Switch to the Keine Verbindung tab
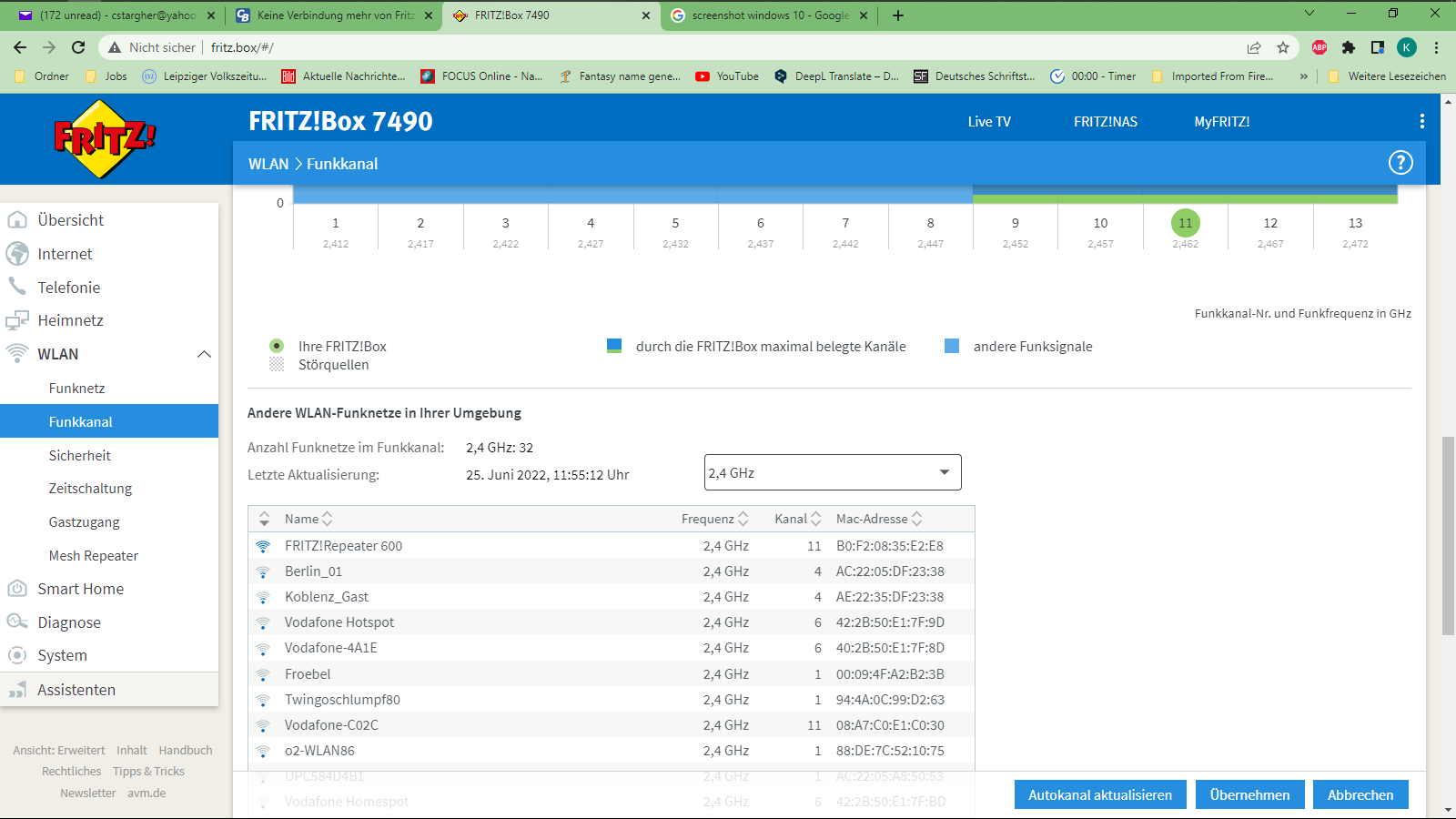The image size is (1456, 819). click(333, 15)
